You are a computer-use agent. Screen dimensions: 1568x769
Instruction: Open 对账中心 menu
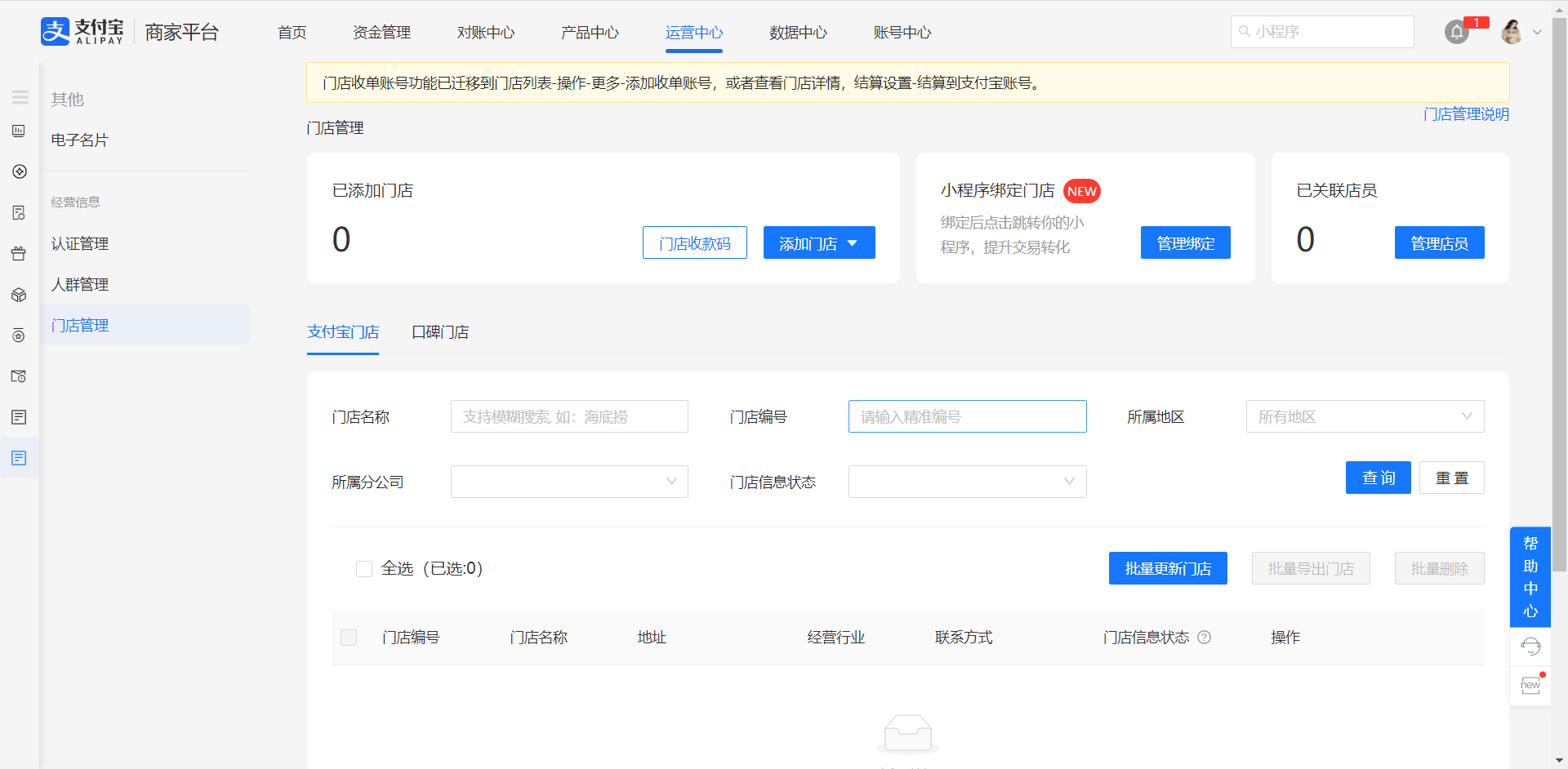coord(486,33)
